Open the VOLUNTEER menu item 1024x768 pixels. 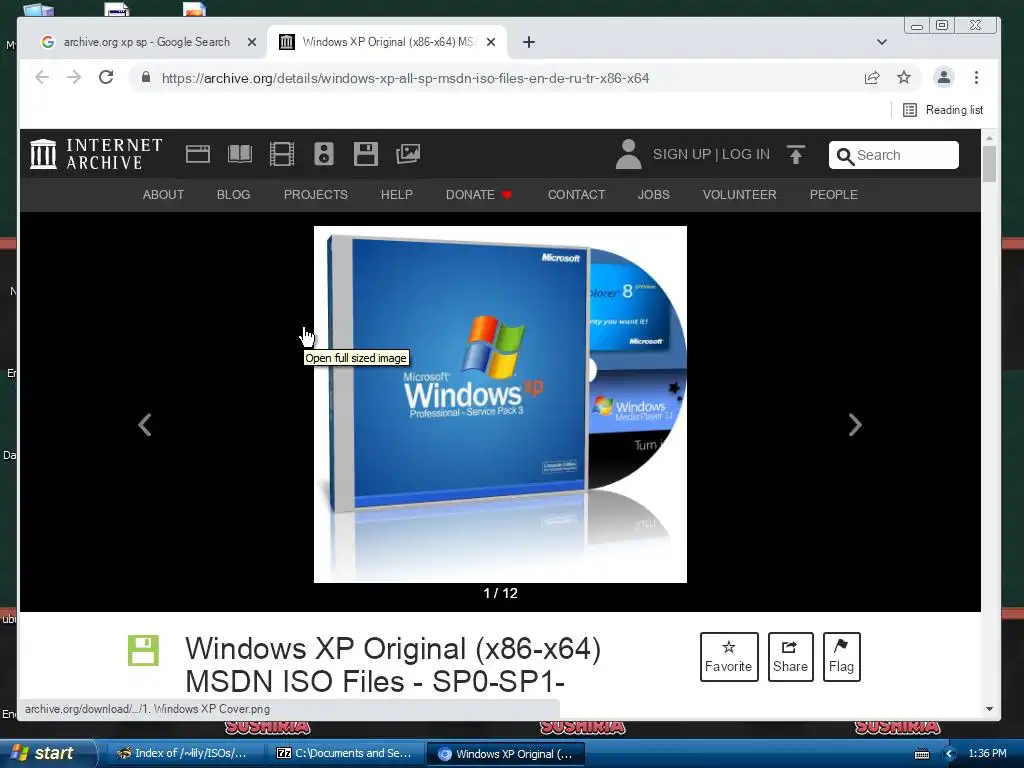click(x=739, y=195)
